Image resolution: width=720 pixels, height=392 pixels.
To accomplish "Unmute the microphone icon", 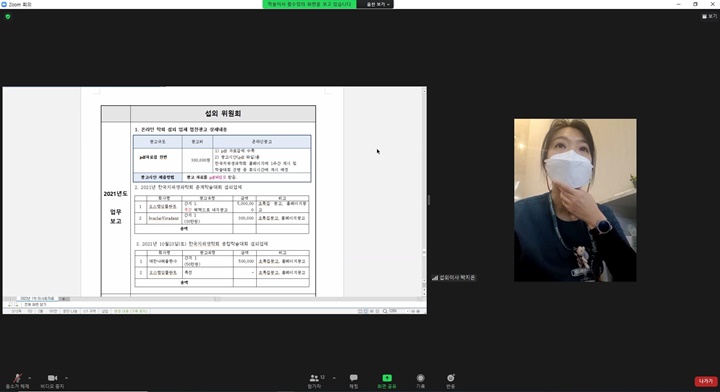I will (17, 378).
